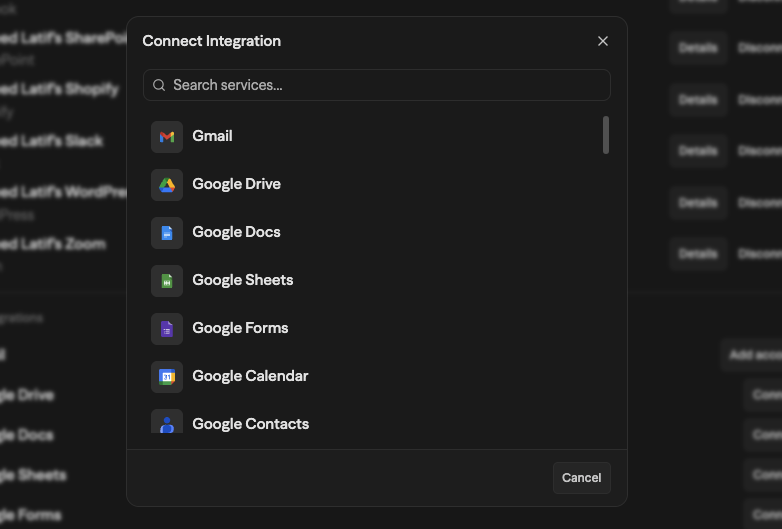The image size is (782, 529).
Task: Click the Shopify connection name in background
Action: point(59,90)
